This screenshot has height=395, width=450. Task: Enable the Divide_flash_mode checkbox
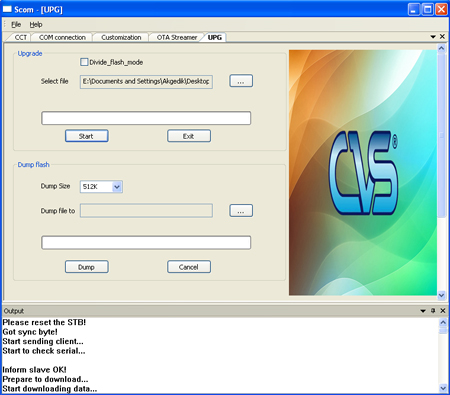84,62
